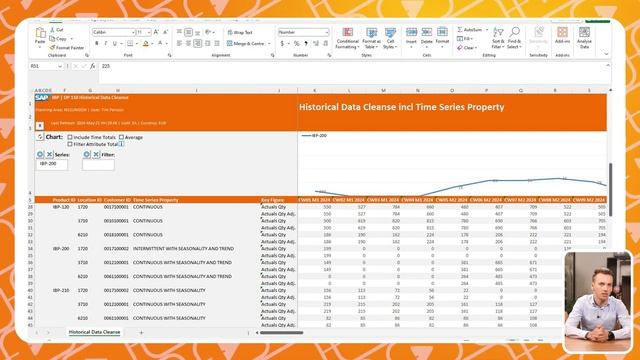Enable Include Time Totals checkbox

(70, 137)
